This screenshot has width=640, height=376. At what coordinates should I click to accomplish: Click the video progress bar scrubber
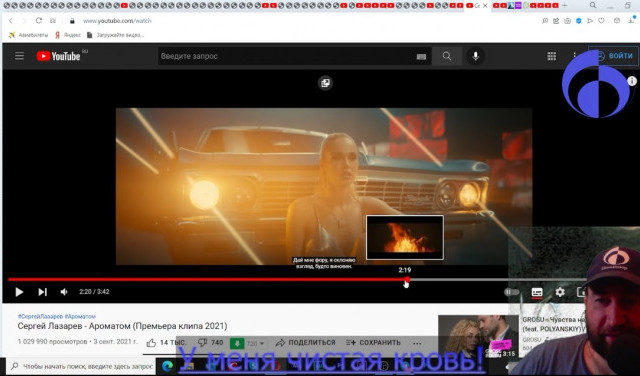tap(407, 280)
